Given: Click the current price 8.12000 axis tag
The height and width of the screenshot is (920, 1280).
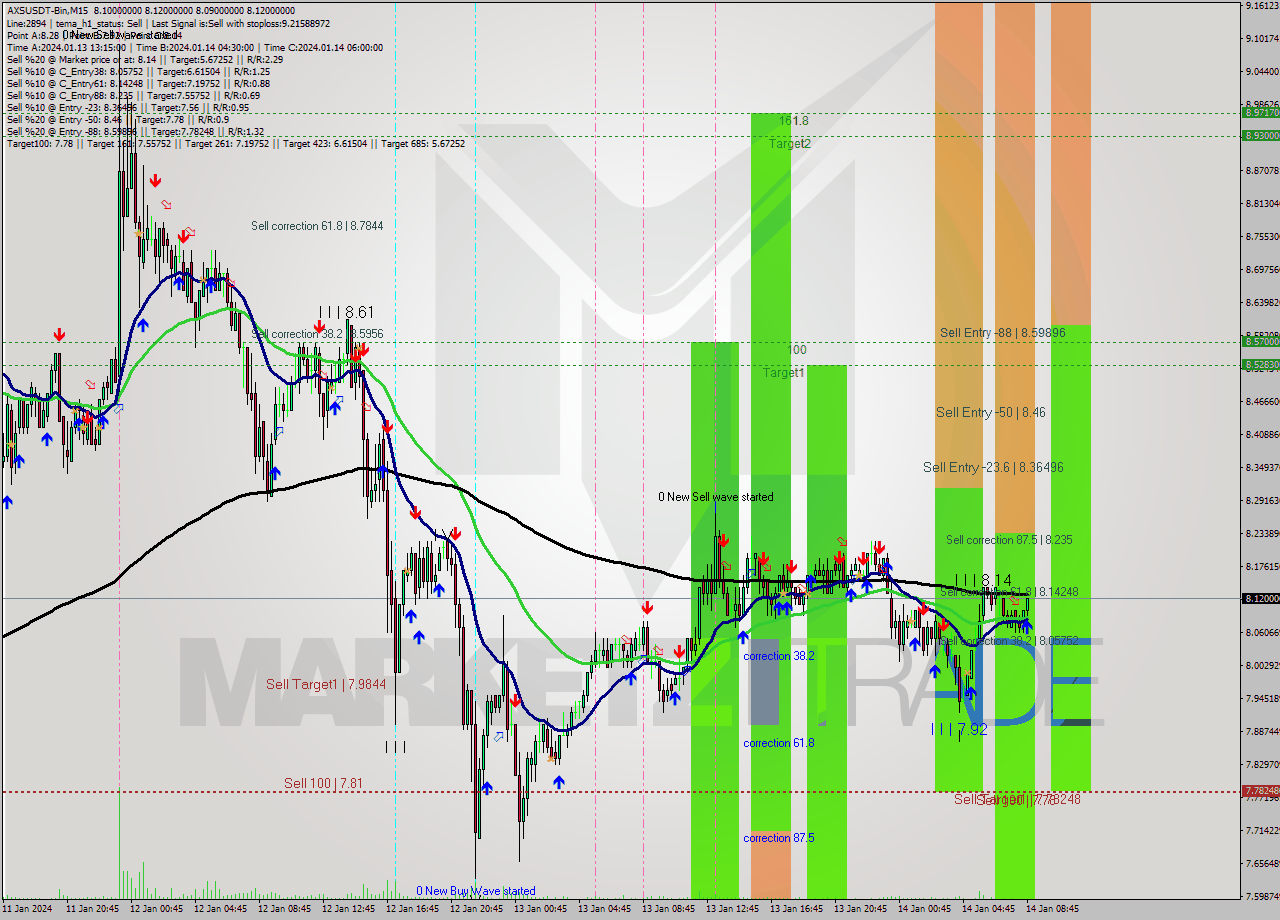Looking at the screenshot, I should [x=1261, y=598].
